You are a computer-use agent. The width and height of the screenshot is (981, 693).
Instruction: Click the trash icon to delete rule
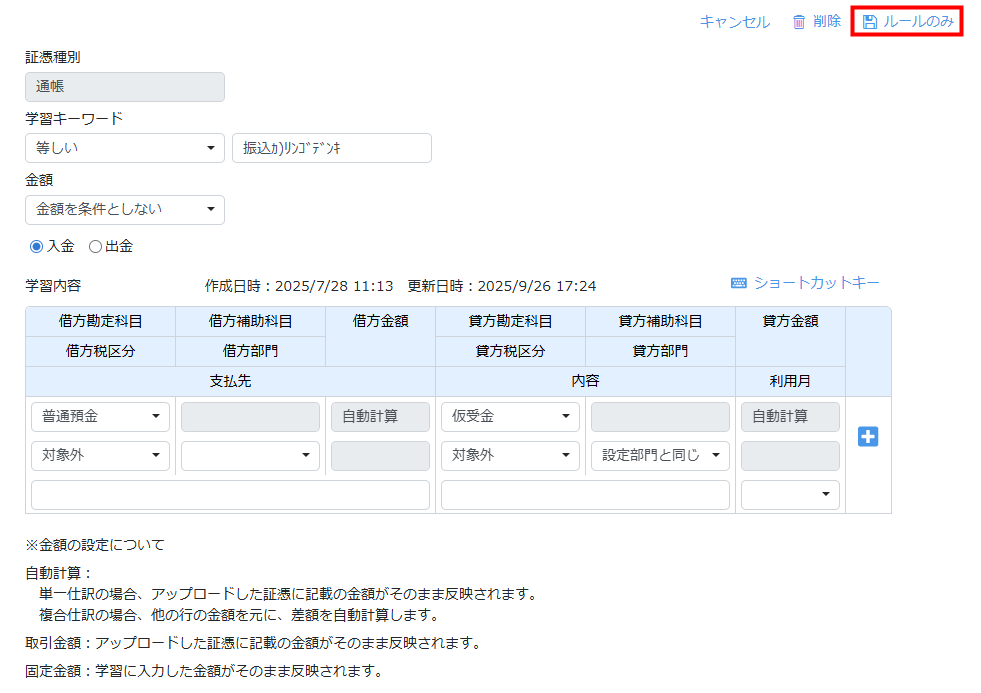[x=799, y=22]
